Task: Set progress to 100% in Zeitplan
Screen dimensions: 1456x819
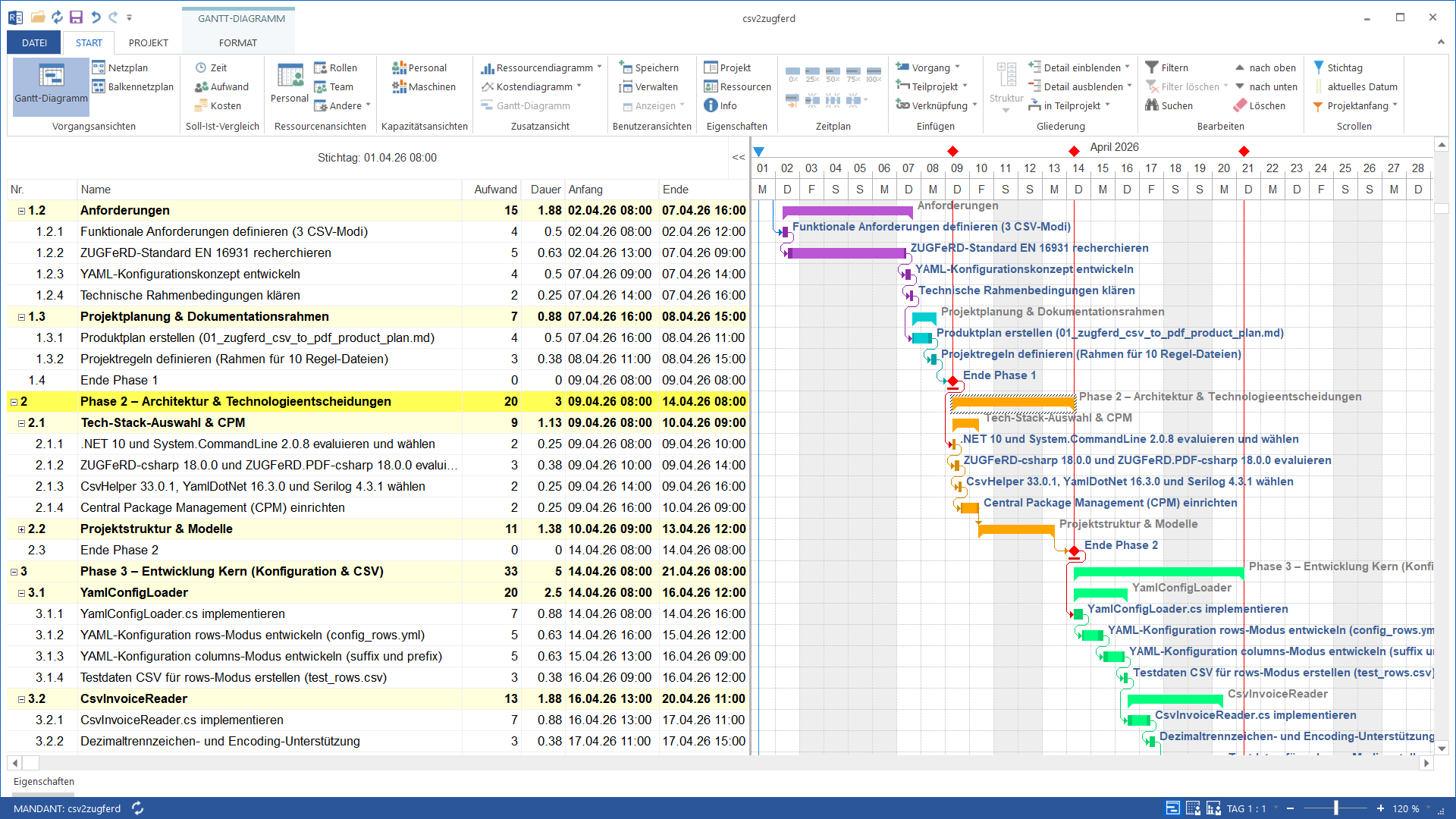Action: click(x=874, y=74)
